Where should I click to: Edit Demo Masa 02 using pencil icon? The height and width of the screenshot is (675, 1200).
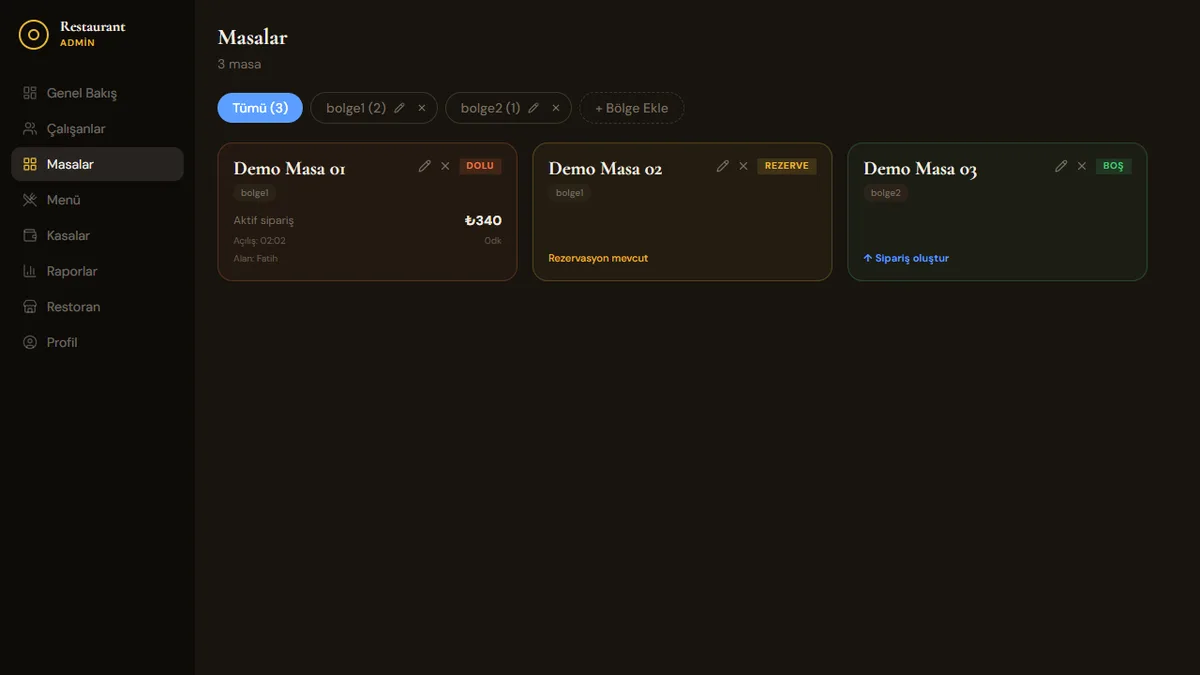[x=723, y=166]
